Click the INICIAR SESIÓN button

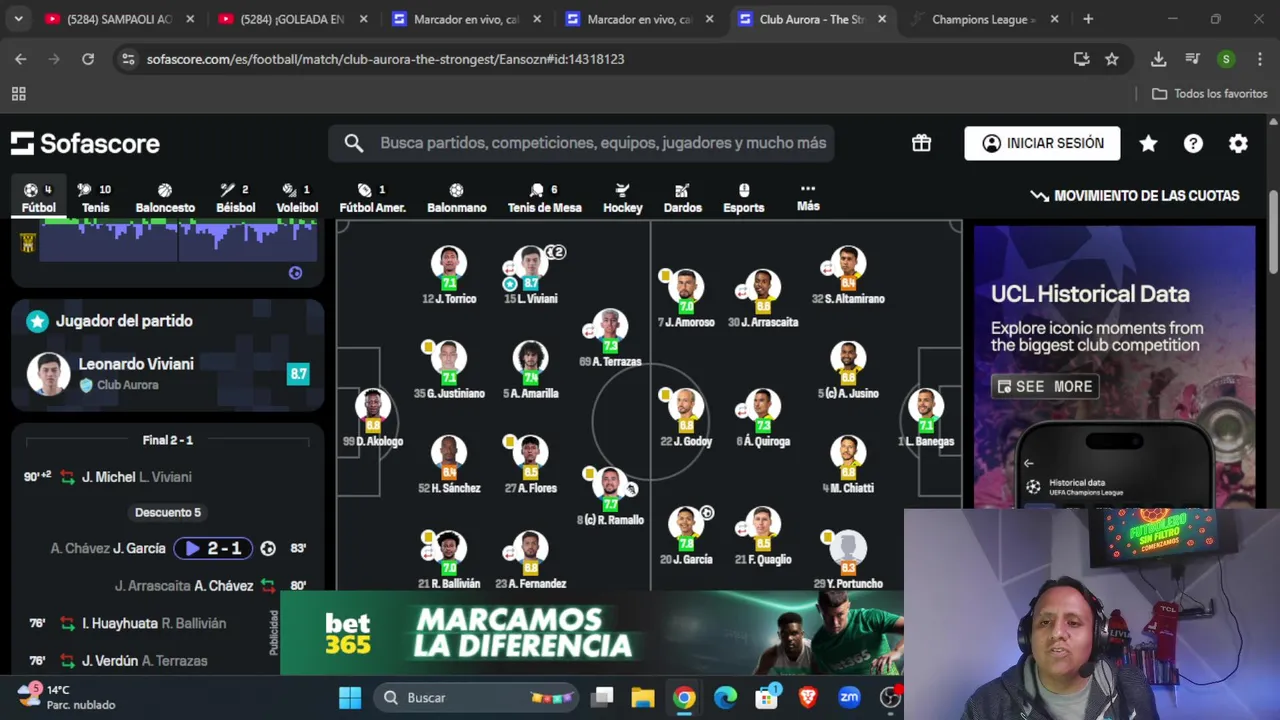point(1042,143)
